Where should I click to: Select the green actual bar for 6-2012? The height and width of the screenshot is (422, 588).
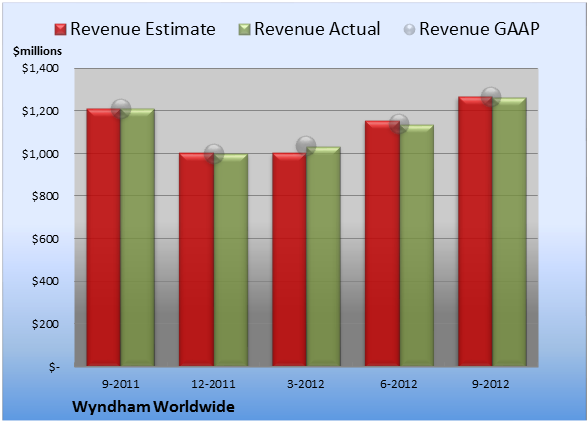click(x=416, y=245)
